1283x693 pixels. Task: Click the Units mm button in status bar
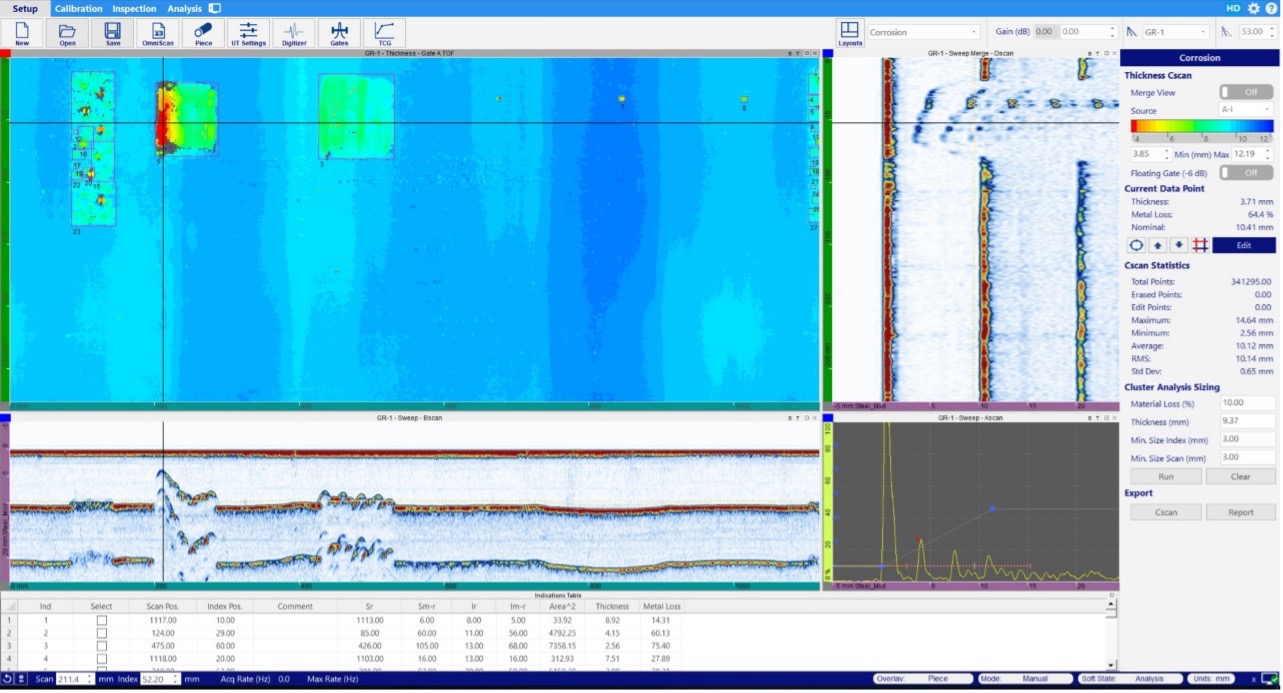coord(1209,679)
